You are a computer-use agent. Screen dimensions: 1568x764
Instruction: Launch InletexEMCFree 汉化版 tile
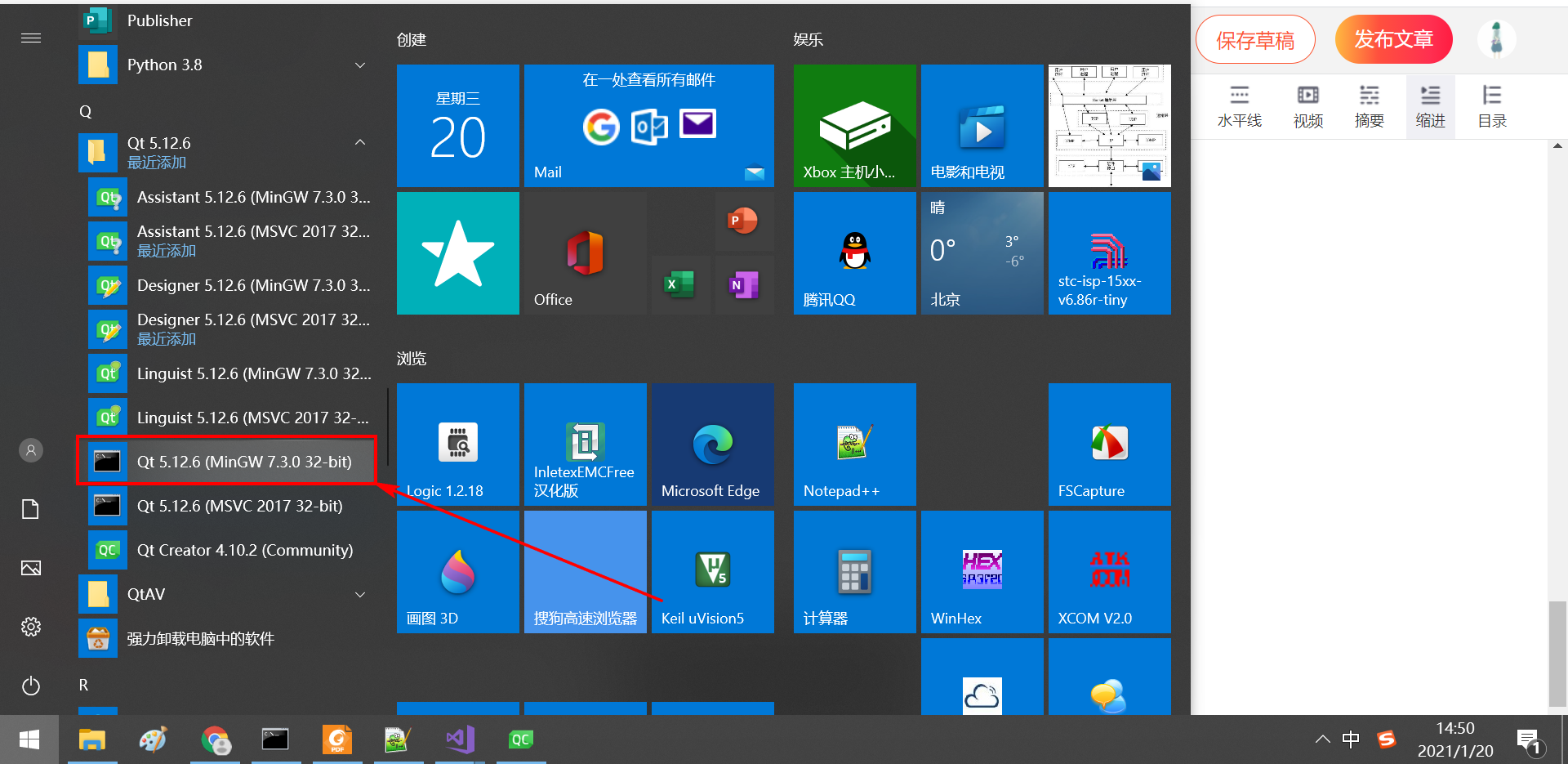point(586,445)
